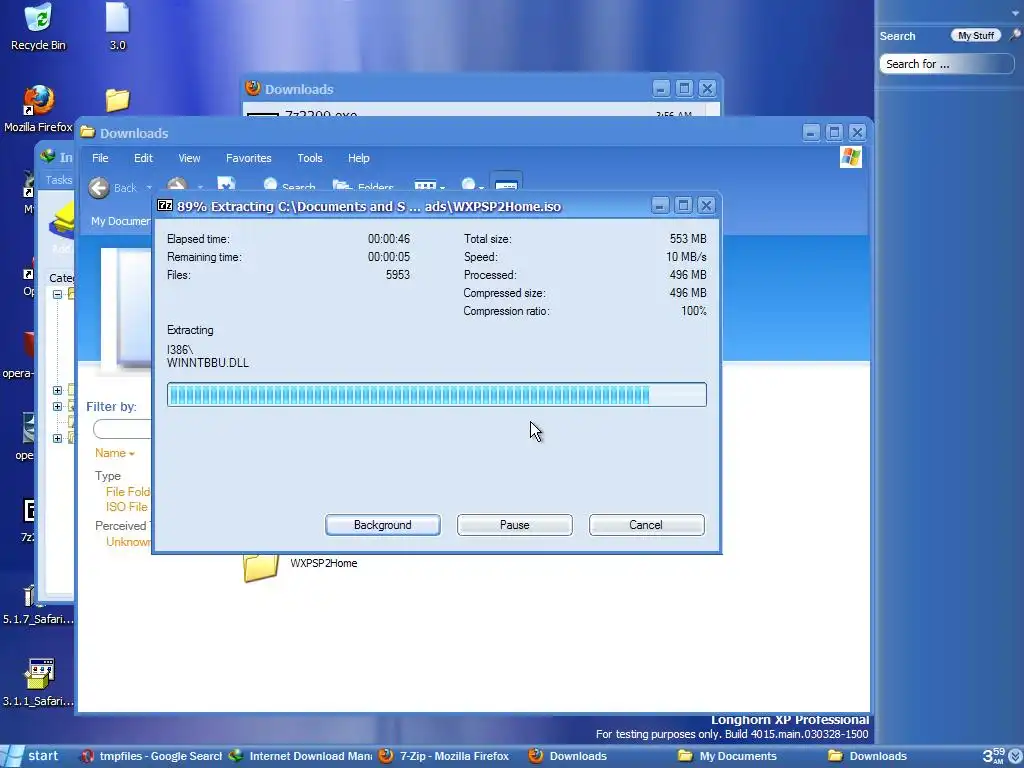This screenshot has height=768, width=1024.
Task: Click the Back arrow in Downloads explorer
Action: [x=99, y=187]
